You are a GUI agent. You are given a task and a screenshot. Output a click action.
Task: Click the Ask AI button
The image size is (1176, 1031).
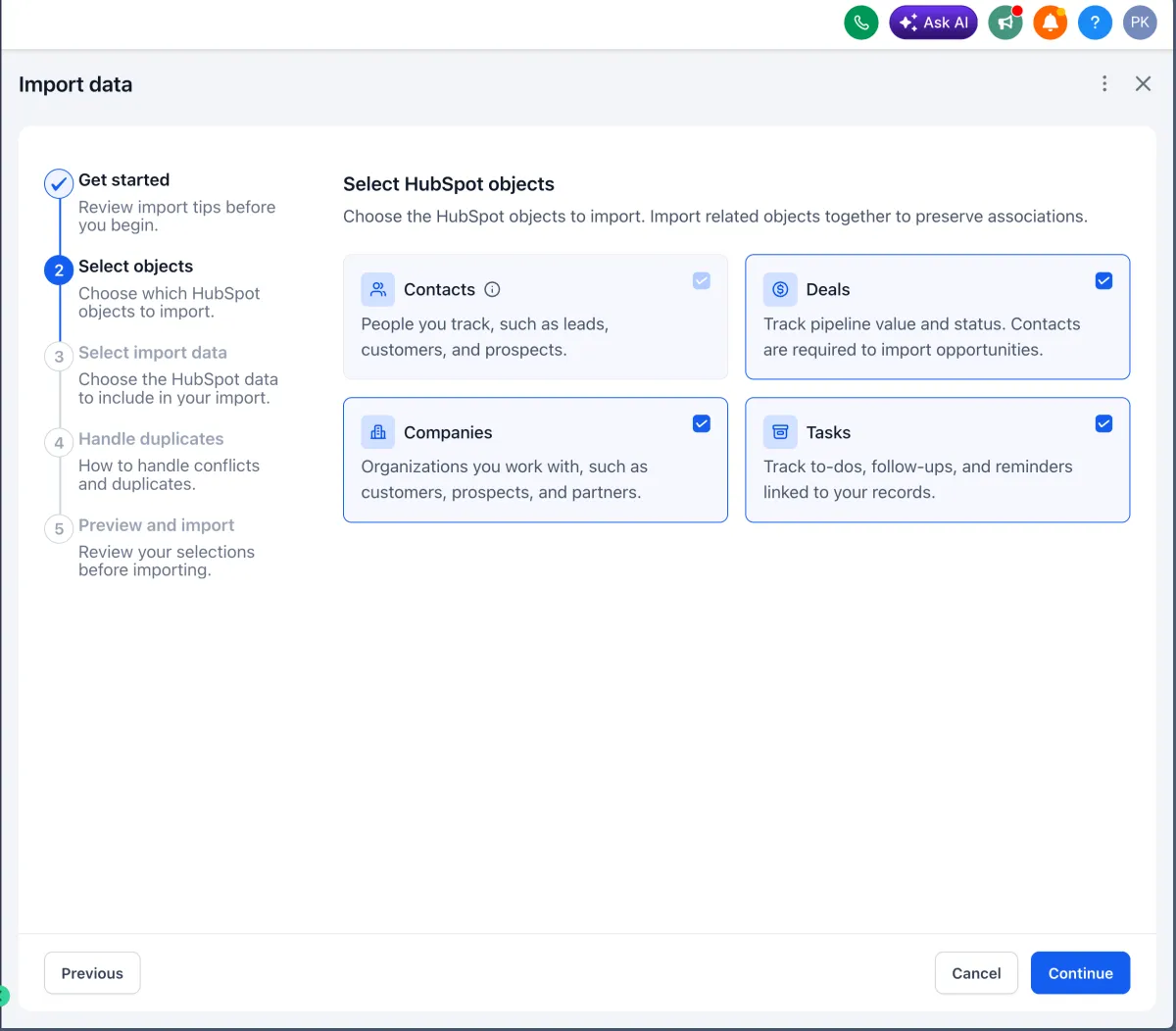[933, 23]
